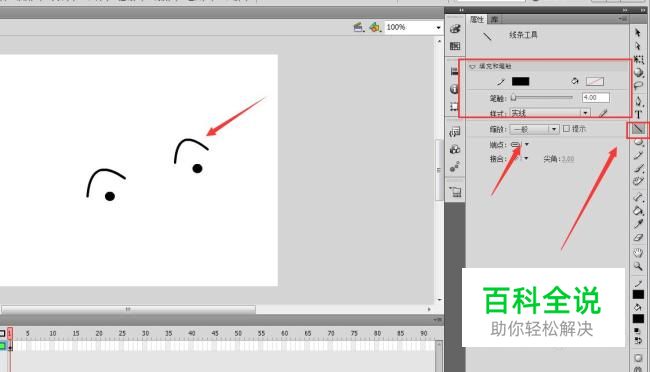Select the Lasso tool

point(638,85)
